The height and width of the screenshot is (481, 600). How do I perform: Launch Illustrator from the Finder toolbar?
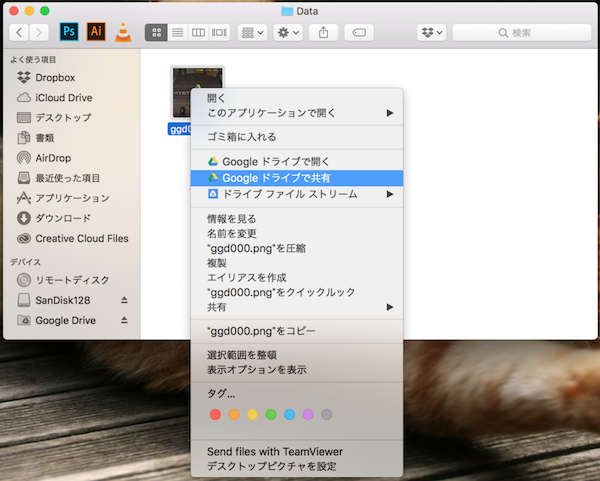tap(96, 31)
